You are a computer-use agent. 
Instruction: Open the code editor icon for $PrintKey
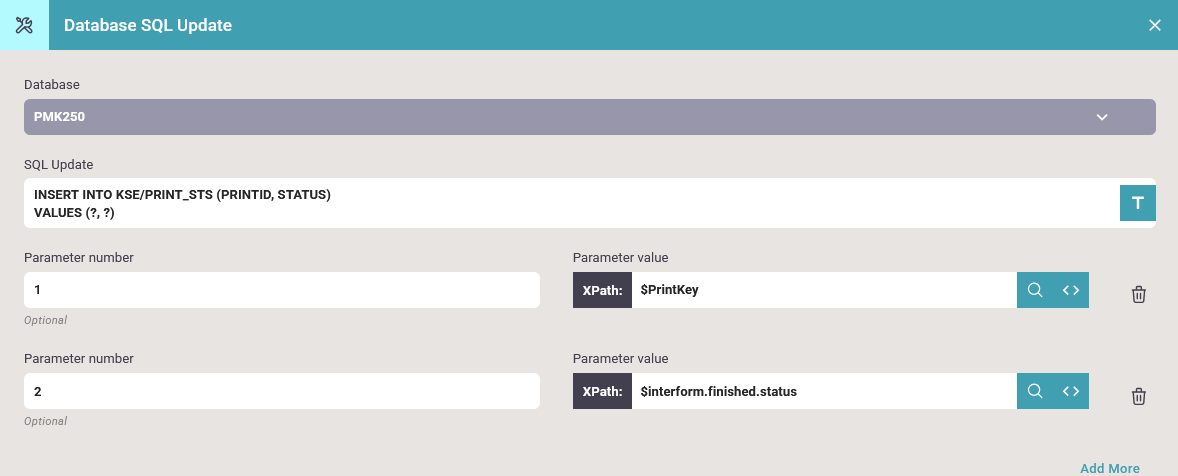tap(1071, 290)
